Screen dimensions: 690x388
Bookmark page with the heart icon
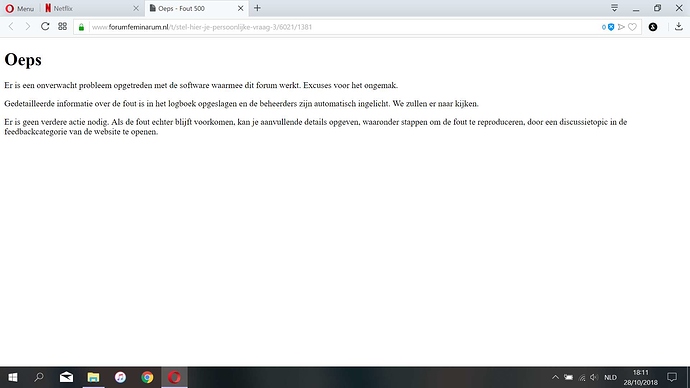click(632, 27)
